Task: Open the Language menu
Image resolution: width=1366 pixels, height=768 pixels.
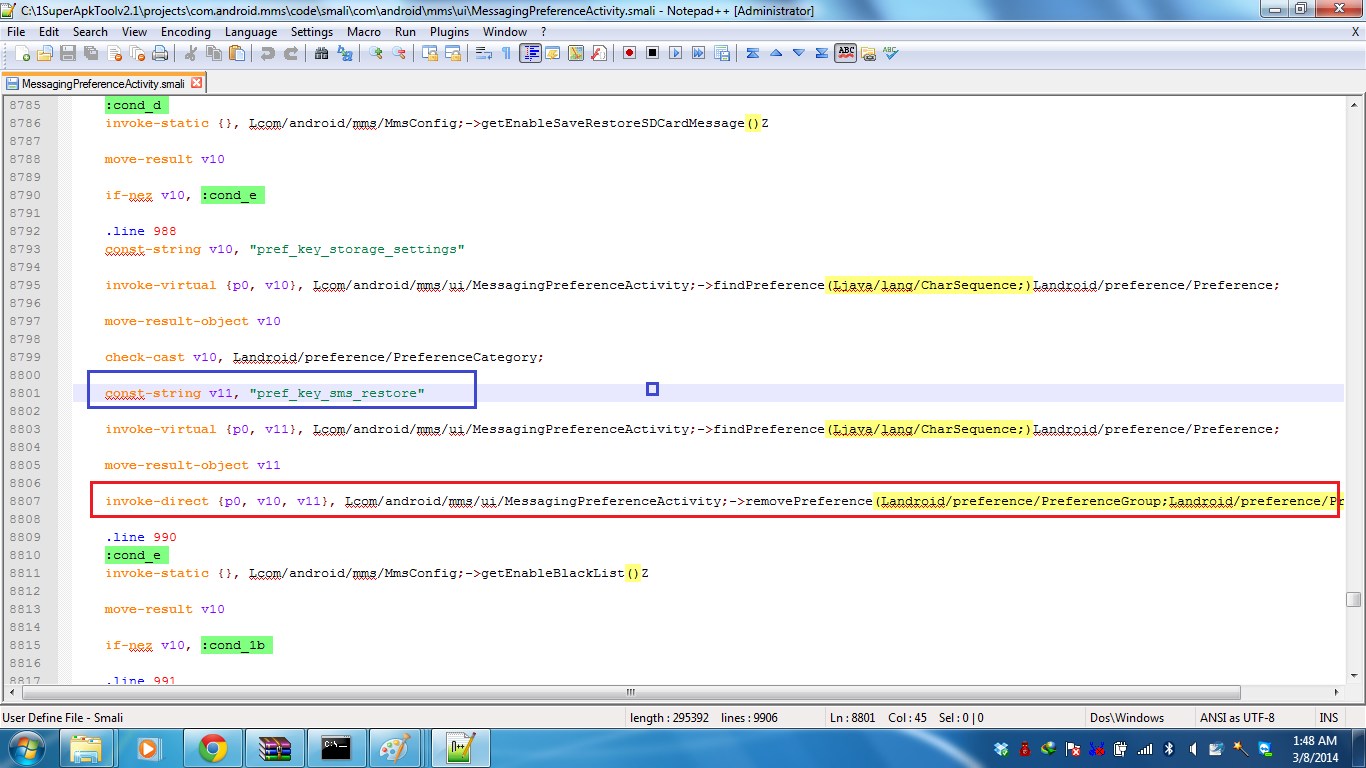Action: [251, 32]
